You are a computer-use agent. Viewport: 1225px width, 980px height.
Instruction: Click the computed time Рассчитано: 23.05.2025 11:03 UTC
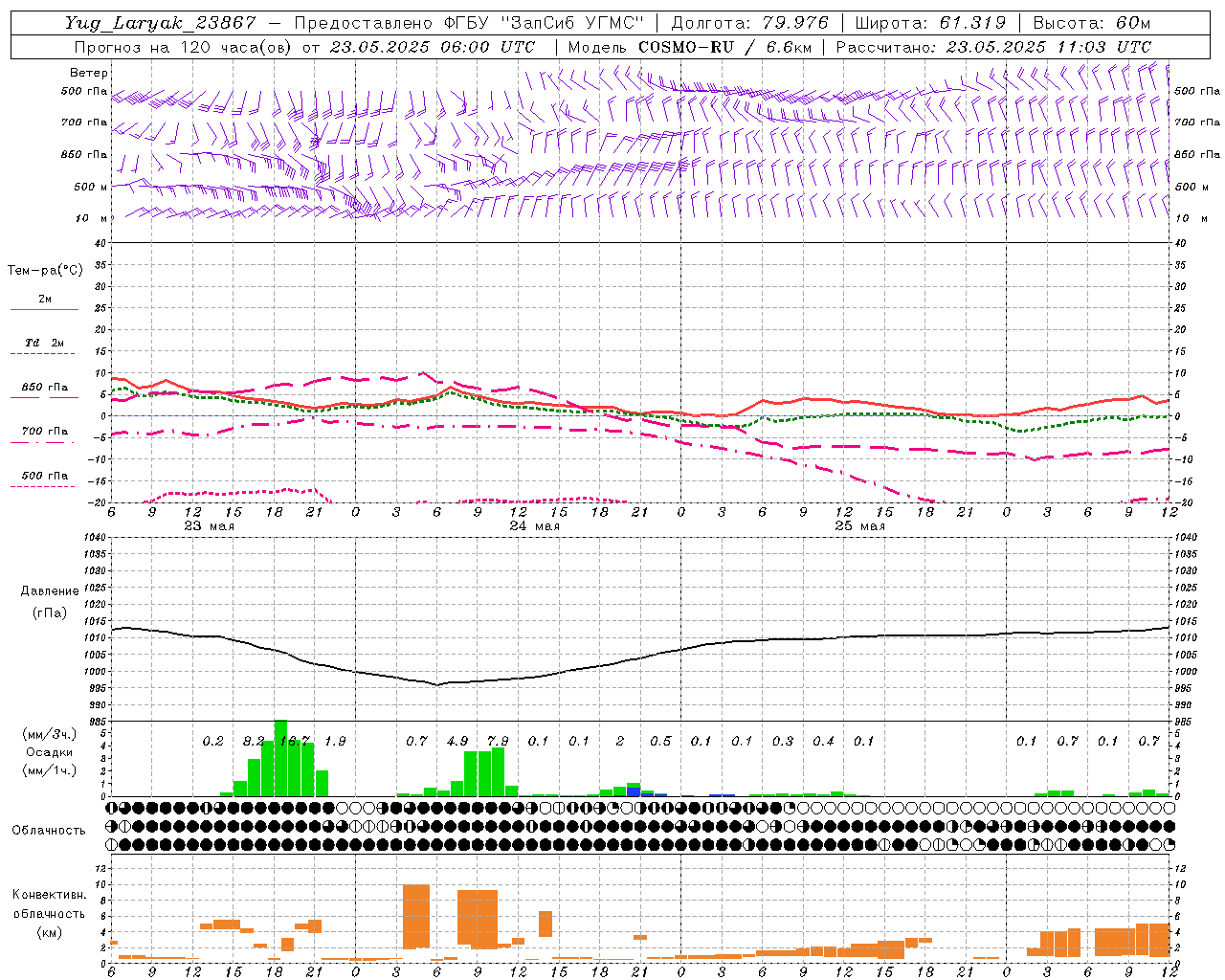click(x=993, y=47)
